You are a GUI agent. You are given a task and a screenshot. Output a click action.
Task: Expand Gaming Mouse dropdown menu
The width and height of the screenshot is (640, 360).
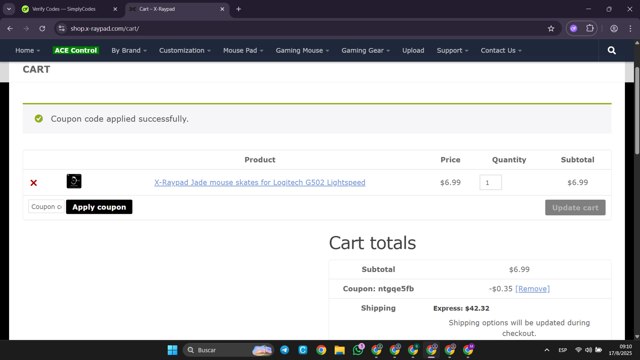click(302, 50)
